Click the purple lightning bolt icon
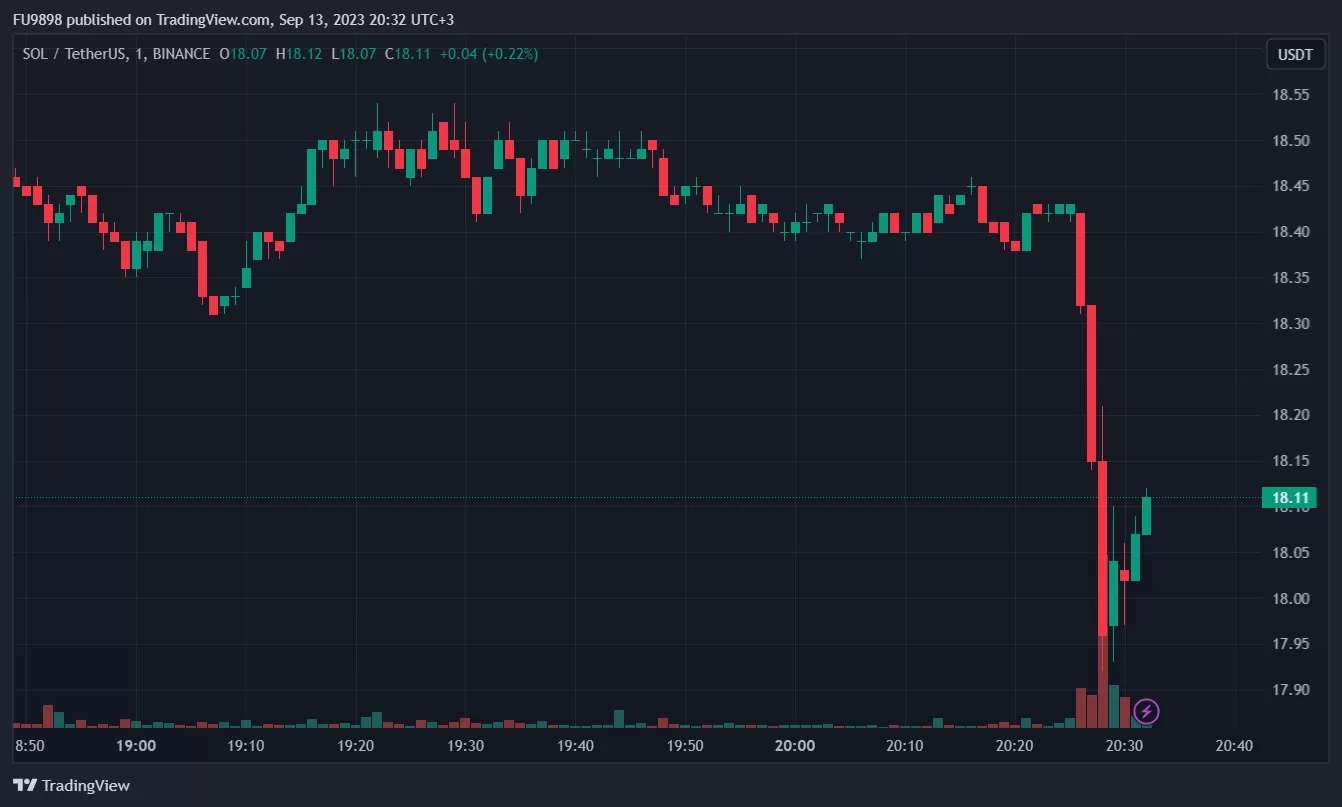This screenshot has height=807, width=1342. point(1147,712)
